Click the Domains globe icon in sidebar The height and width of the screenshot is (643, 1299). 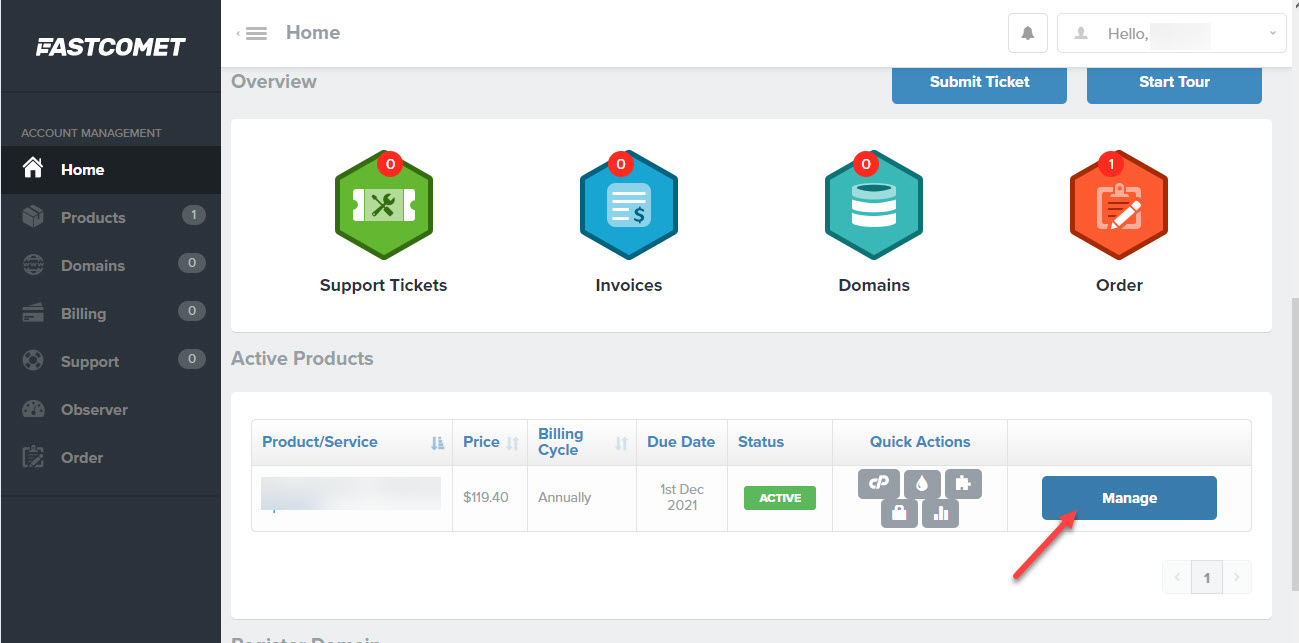33,265
